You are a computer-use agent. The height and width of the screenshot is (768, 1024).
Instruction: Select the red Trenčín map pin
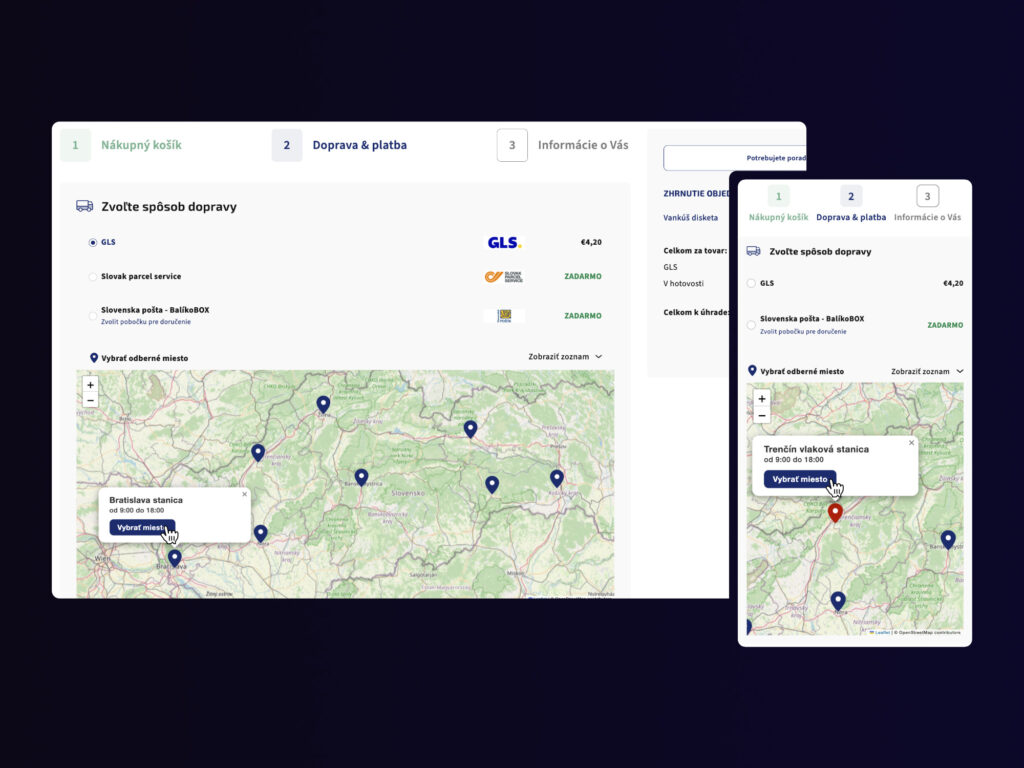point(835,513)
